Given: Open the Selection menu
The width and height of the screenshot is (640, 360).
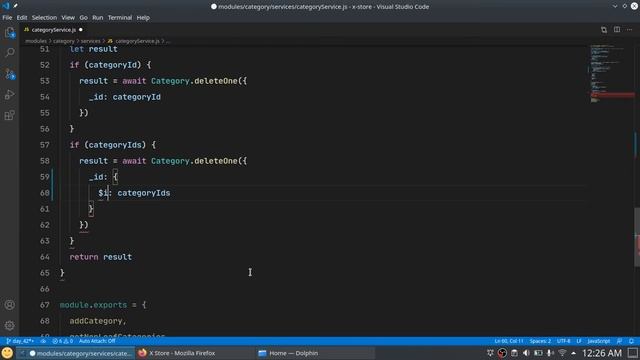Looking at the screenshot, I should tap(44, 18).
